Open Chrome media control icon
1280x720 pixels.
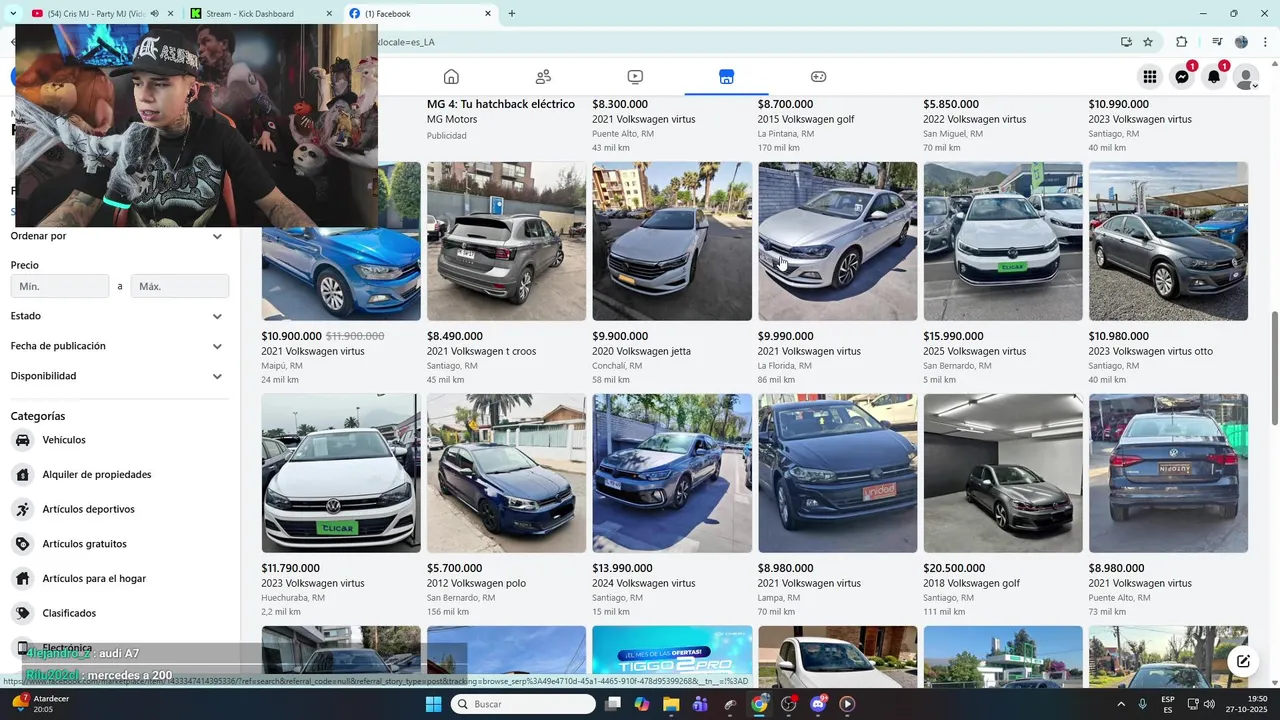[x=1217, y=42]
